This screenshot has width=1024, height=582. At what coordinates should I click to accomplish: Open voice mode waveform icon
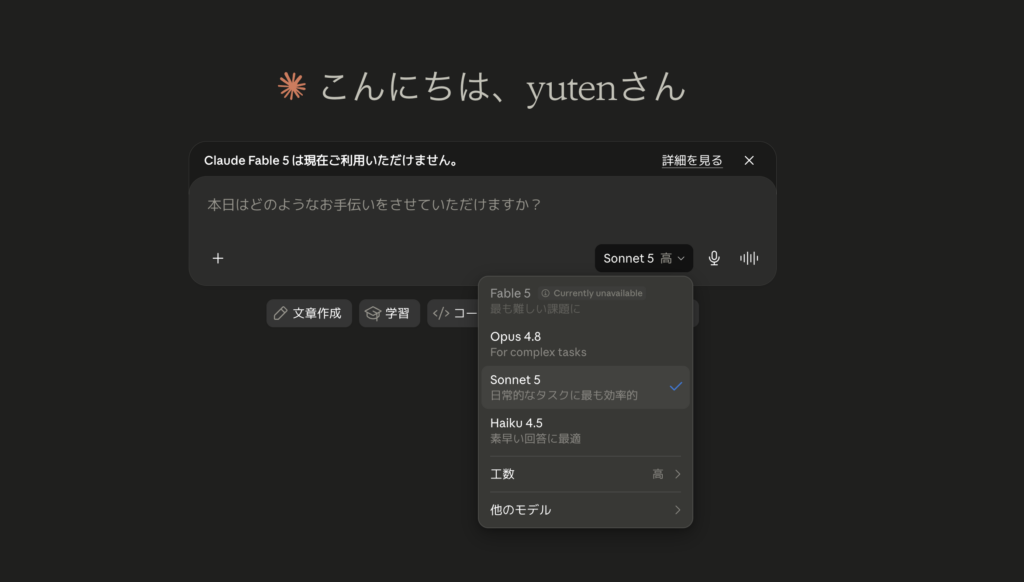pos(749,258)
